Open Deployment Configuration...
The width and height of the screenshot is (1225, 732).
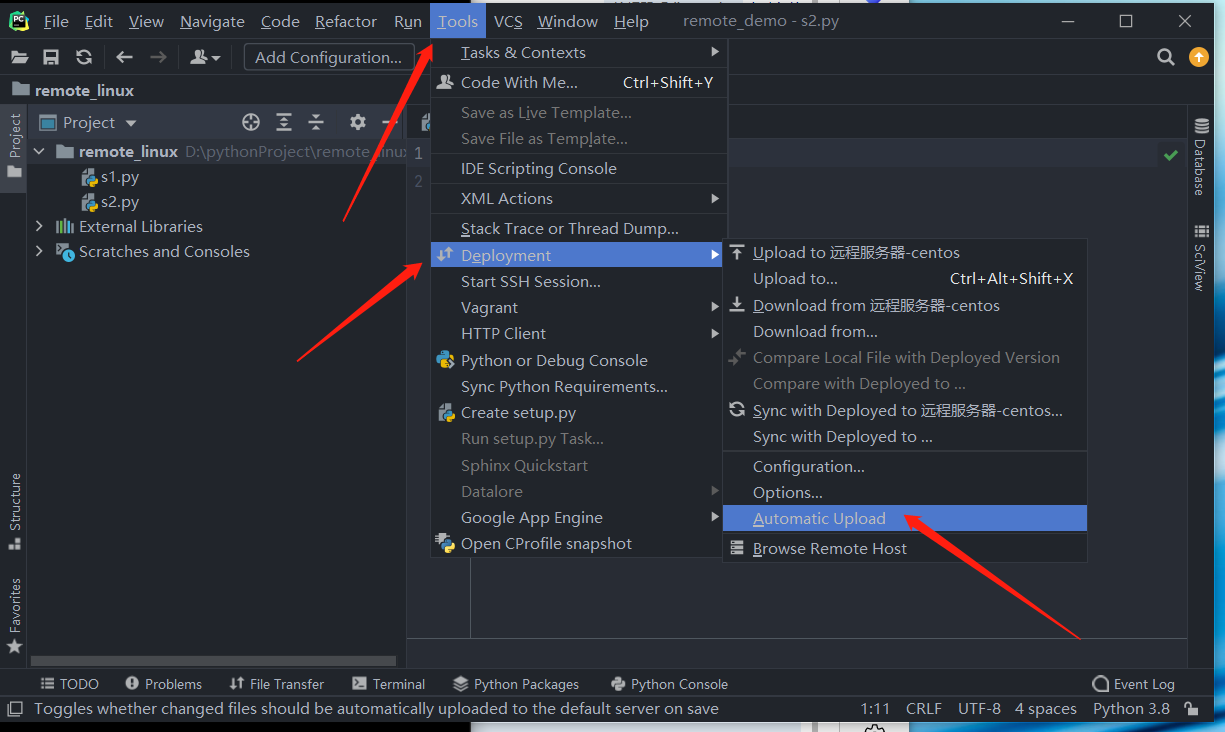tap(904, 466)
